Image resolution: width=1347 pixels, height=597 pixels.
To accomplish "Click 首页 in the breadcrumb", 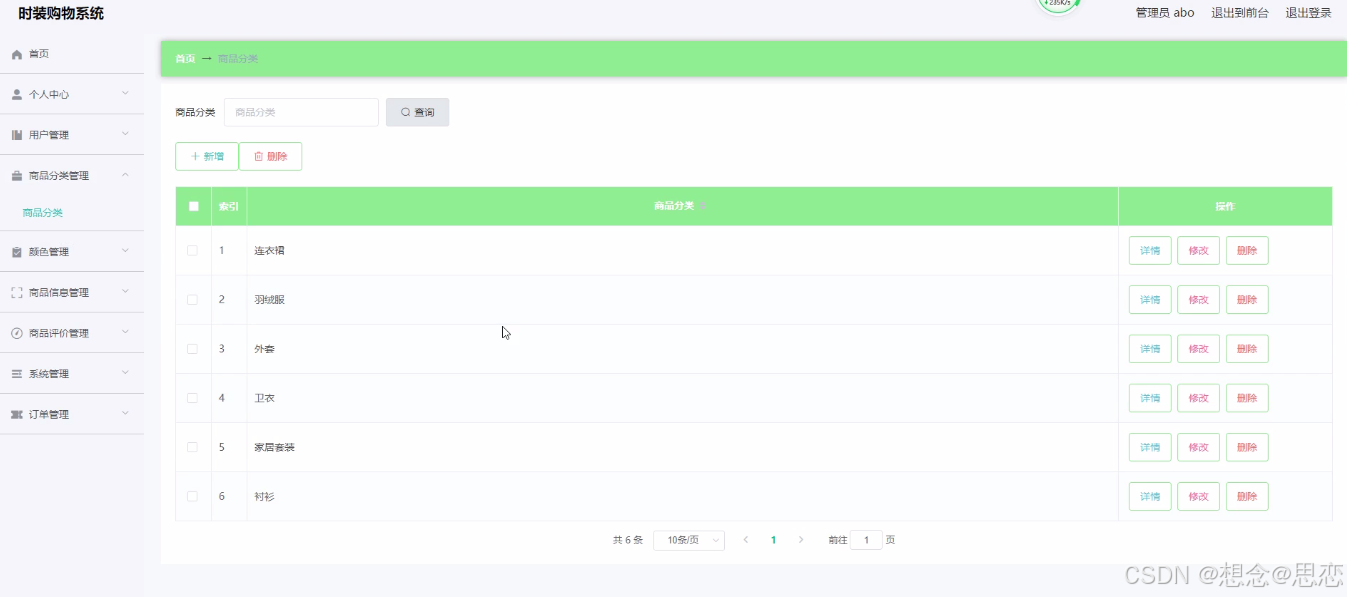I will (x=185, y=59).
